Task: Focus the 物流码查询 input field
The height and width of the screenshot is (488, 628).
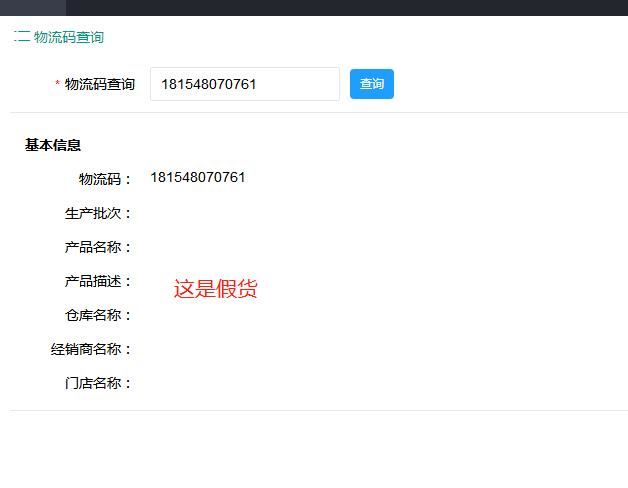Action: pos(244,84)
